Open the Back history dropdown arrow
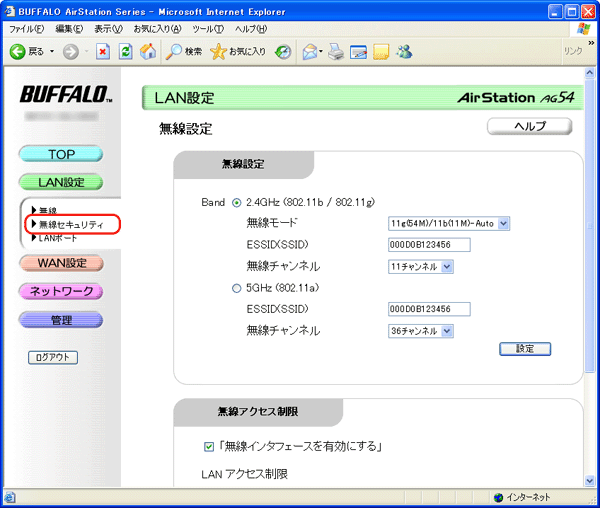Viewport: 600px width, 508px height. [x=52, y=51]
